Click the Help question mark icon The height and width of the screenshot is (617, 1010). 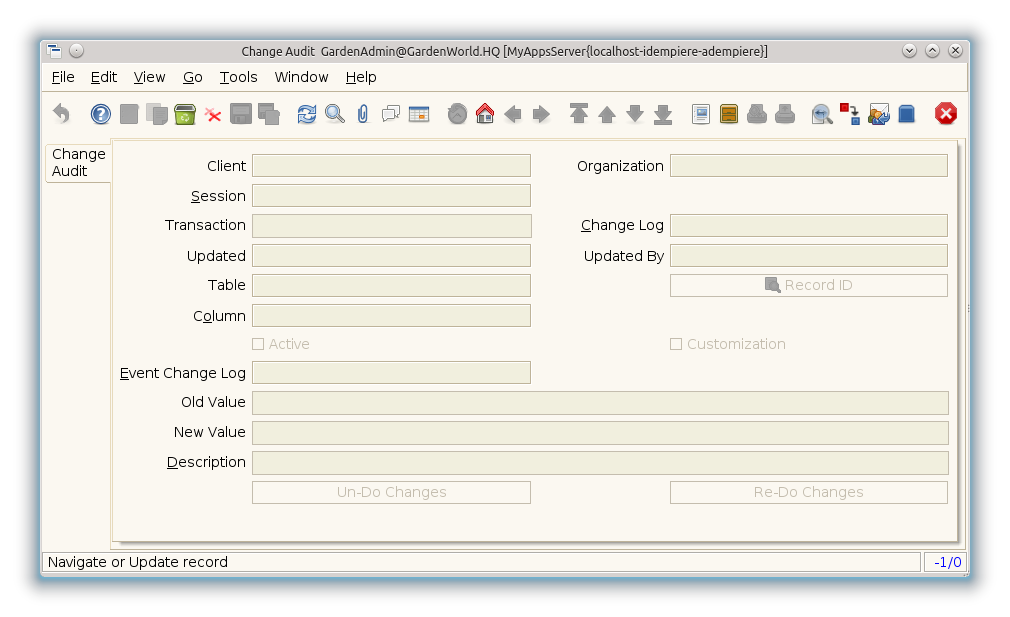(101, 114)
